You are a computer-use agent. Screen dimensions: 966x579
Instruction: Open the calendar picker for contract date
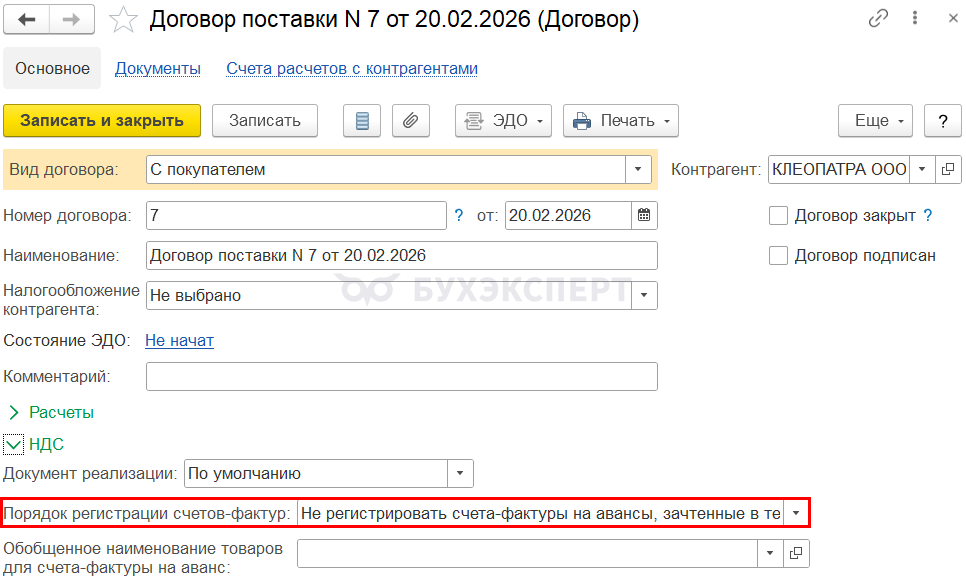644,216
